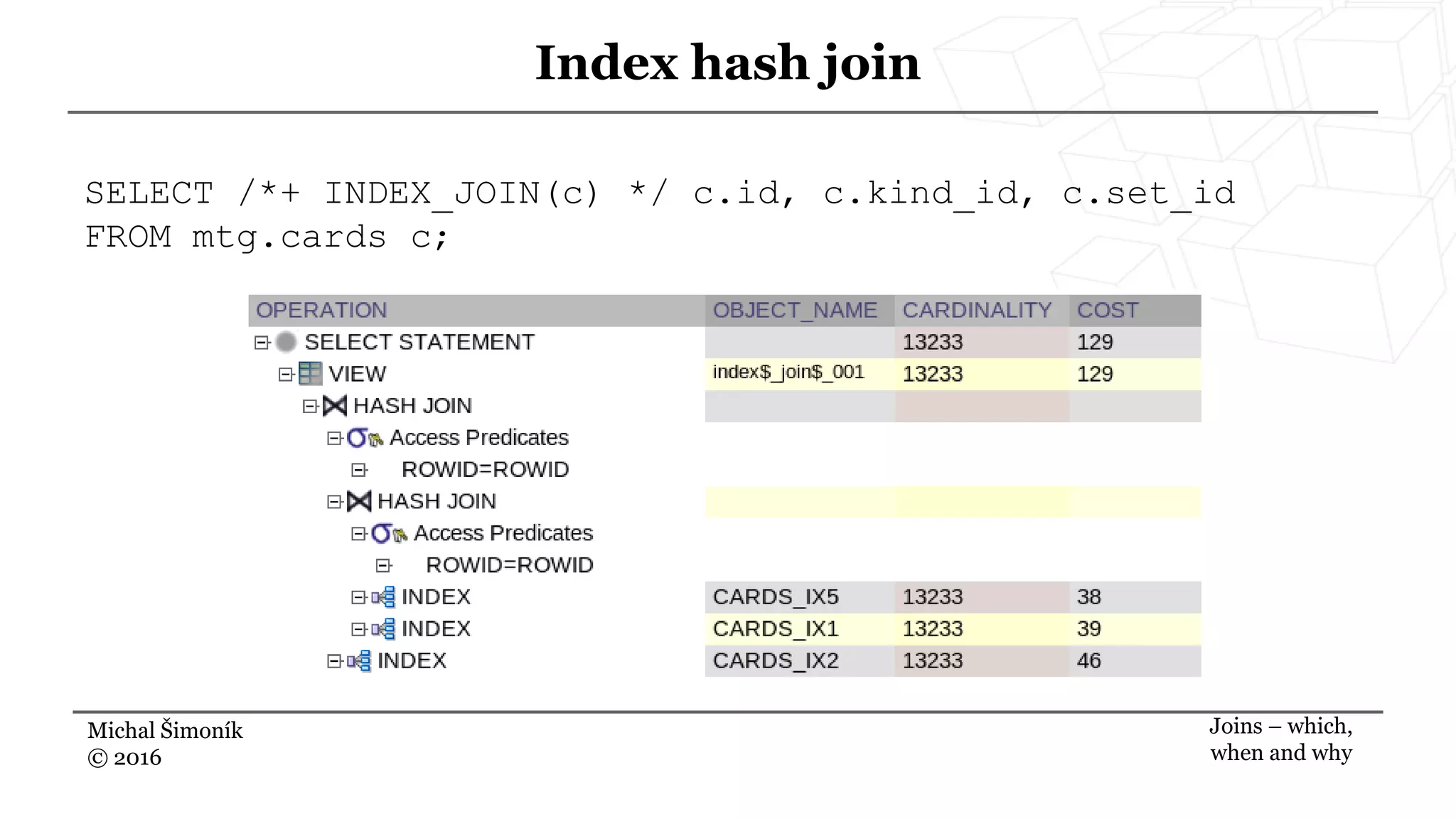Collapse the outer HASH JOIN node

click(310, 406)
